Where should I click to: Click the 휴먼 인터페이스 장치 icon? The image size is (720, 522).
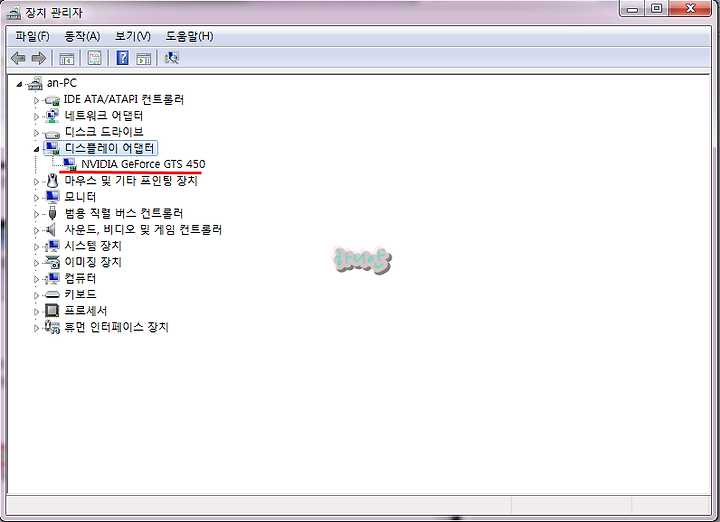pyautogui.click(x=52, y=327)
